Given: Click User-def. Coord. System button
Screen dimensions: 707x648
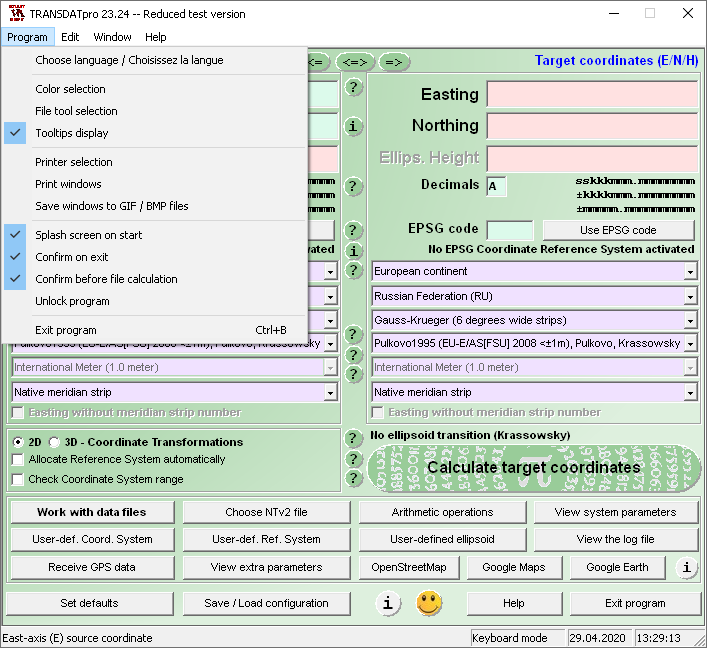Looking at the screenshot, I should (x=92, y=539).
